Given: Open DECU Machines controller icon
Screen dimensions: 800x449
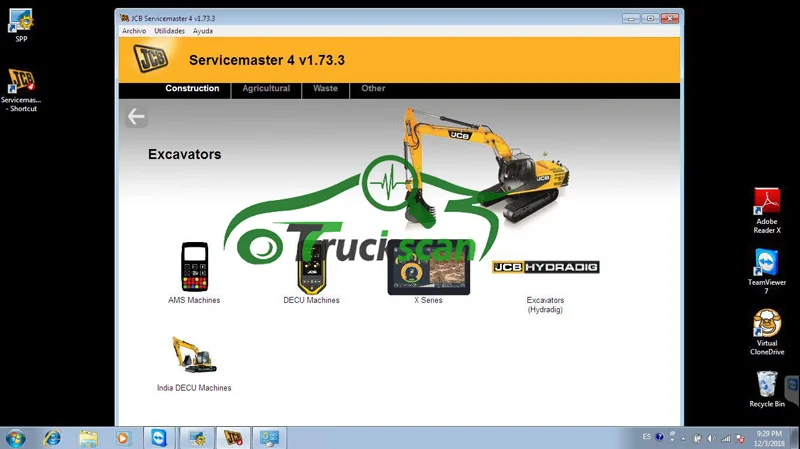Looking at the screenshot, I should coord(312,267).
